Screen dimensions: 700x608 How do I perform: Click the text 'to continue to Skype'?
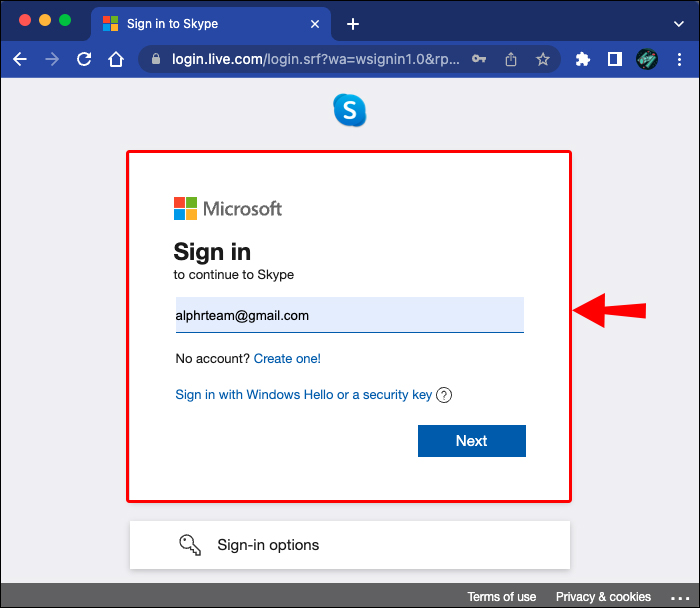click(234, 275)
